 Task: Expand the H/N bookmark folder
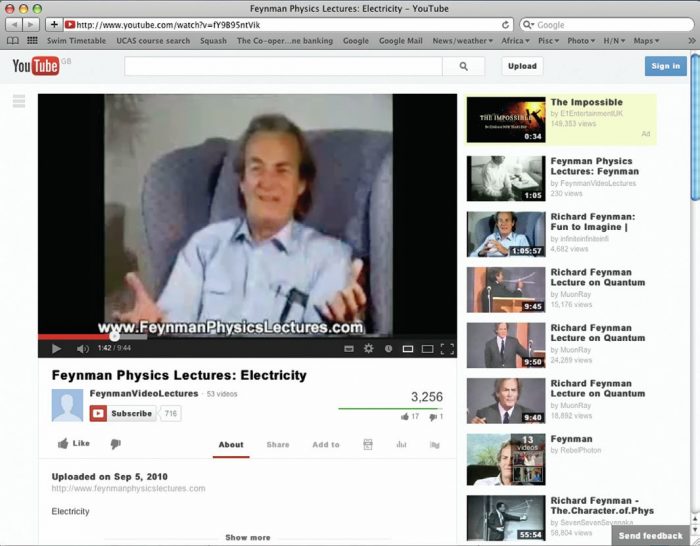point(614,41)
